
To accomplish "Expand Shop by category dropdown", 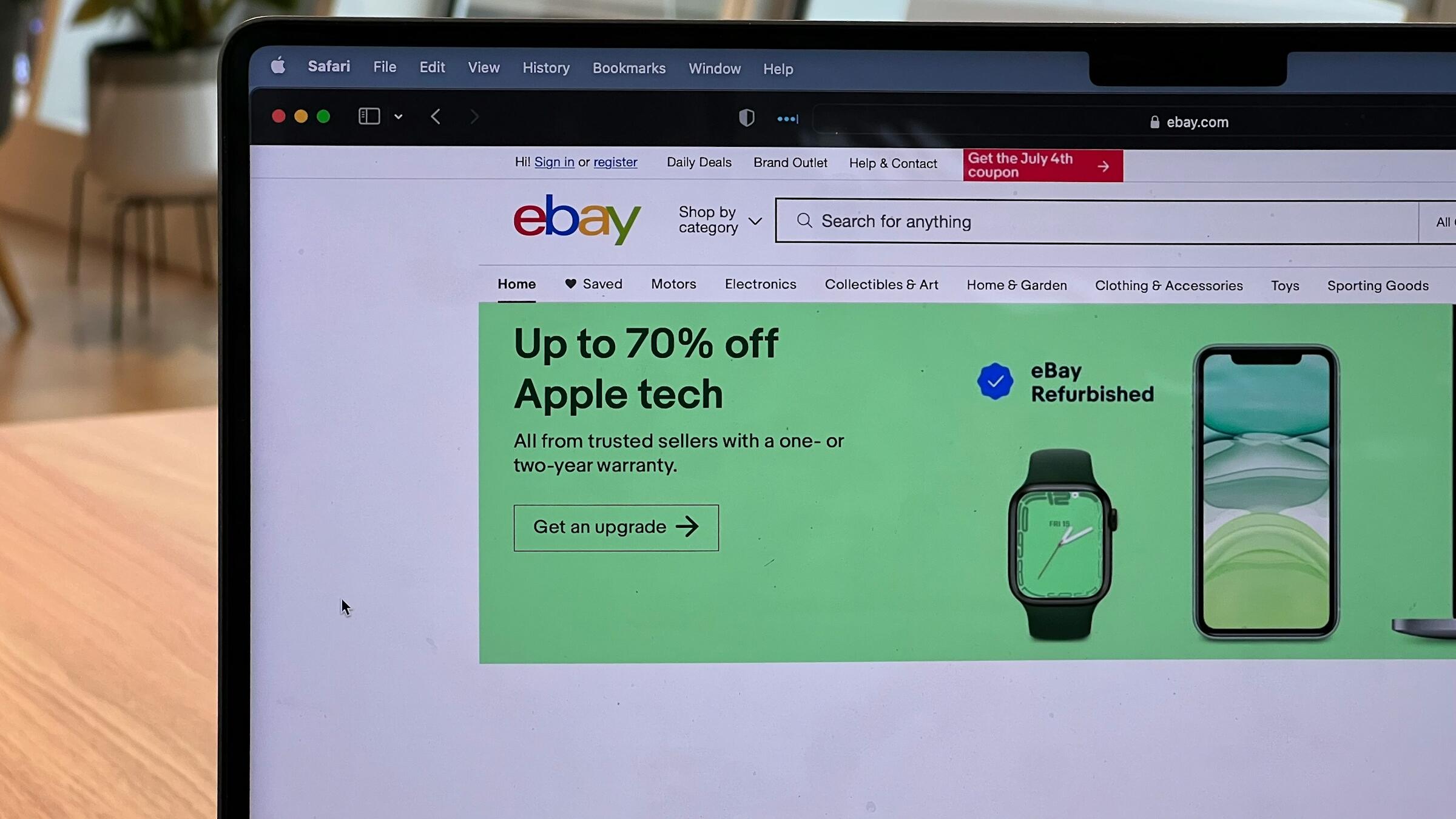I will [720, 220].
